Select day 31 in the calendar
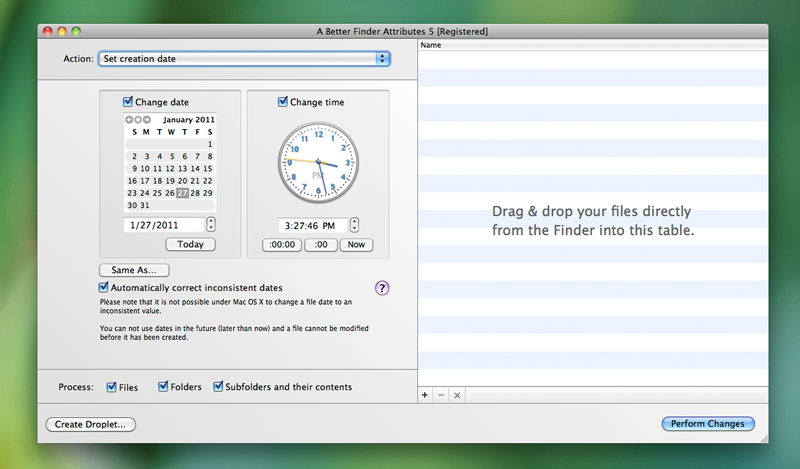 (x=145, y=205)
